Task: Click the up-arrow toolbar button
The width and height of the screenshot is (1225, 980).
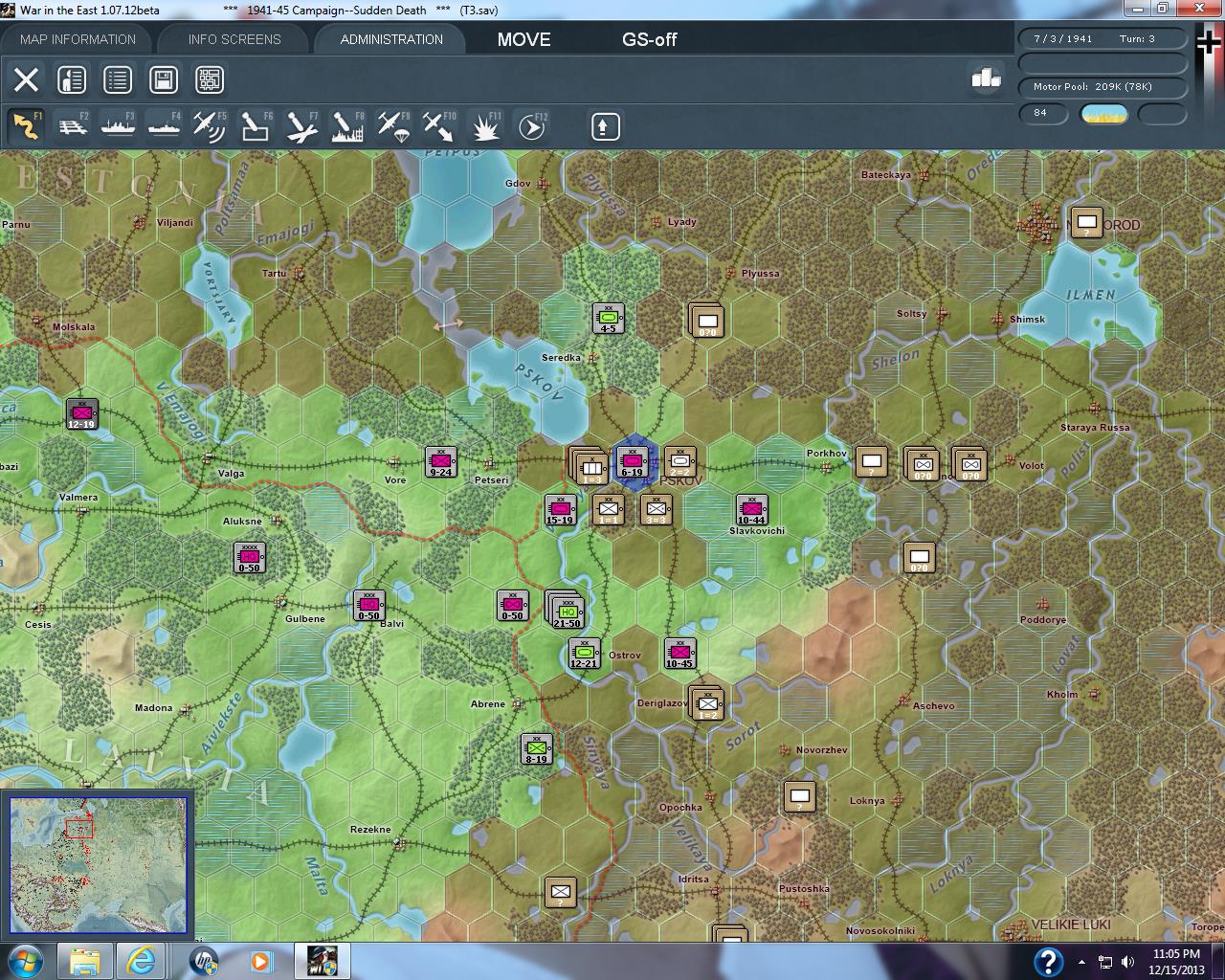Action: pos(605,126)
